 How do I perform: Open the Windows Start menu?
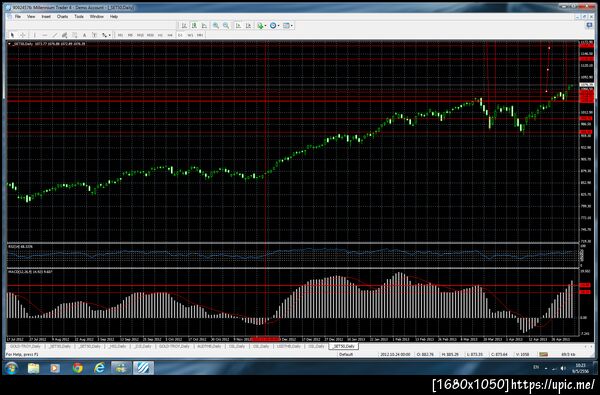tap(11, 368)
